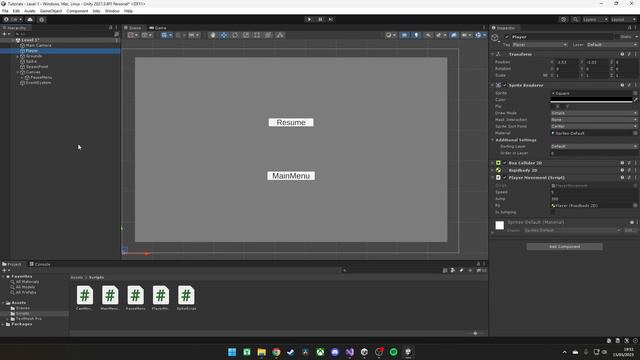The image size is (640, 360).
Task: Toggle 2D view mode in Scene
Action: tap(404, 35)
